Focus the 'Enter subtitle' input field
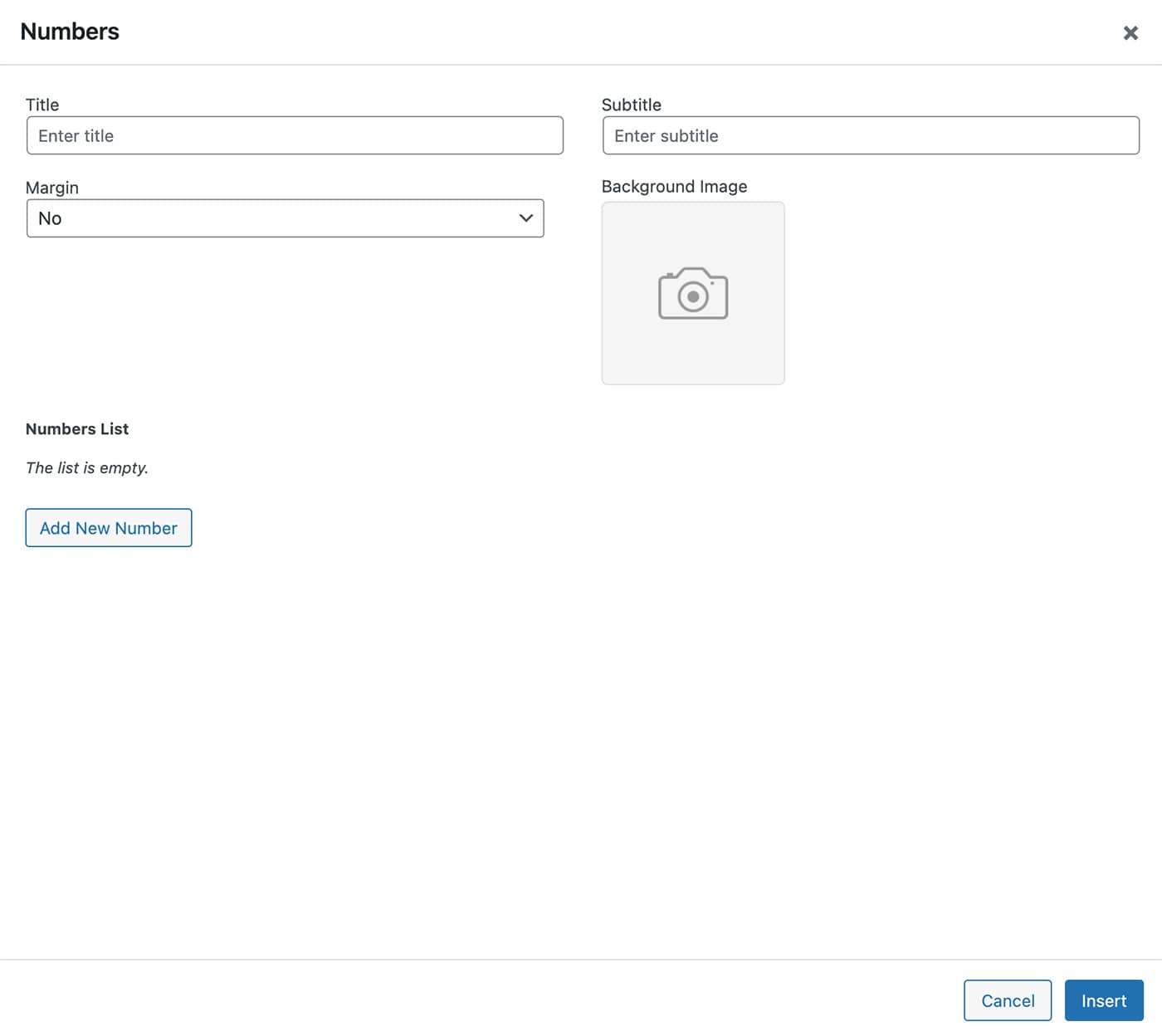 click(x=871, y=136)
